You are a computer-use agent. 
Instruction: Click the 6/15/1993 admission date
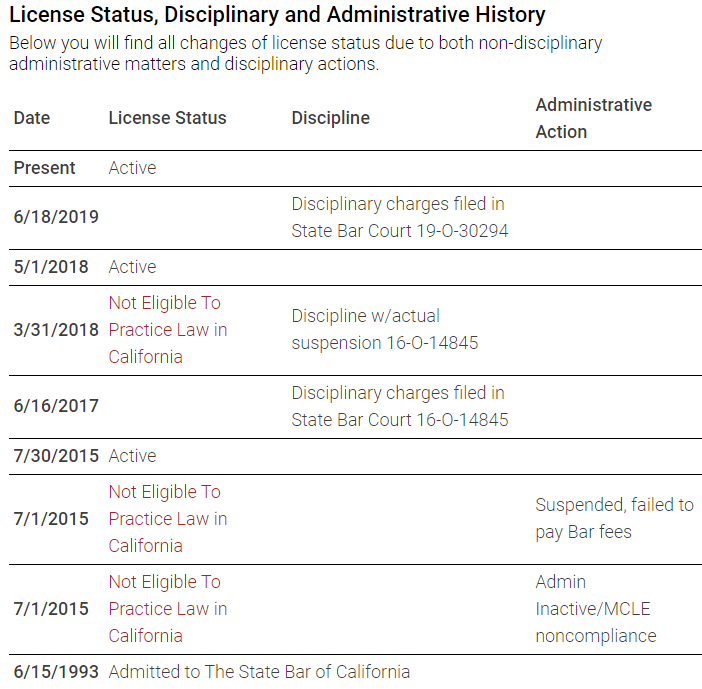tap(56, 672)
